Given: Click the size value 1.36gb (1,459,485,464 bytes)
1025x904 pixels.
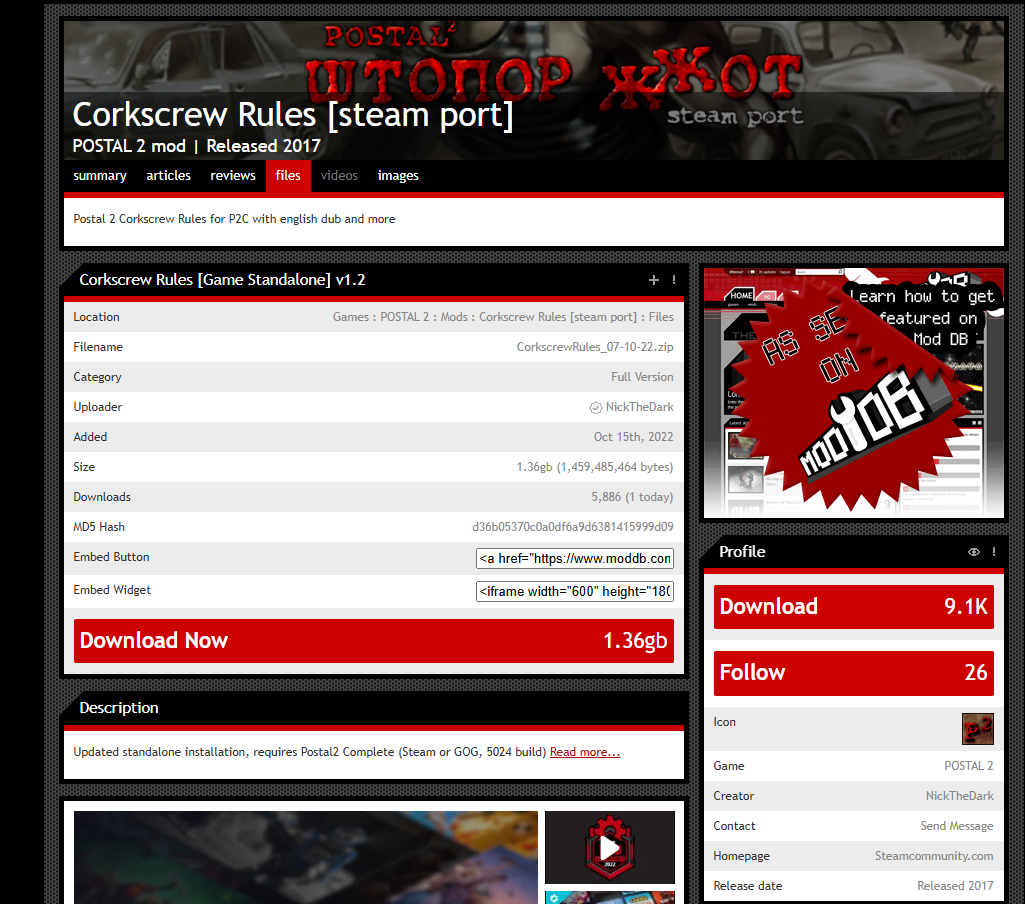Looking at the screenshot, I should tap(595, 467).
